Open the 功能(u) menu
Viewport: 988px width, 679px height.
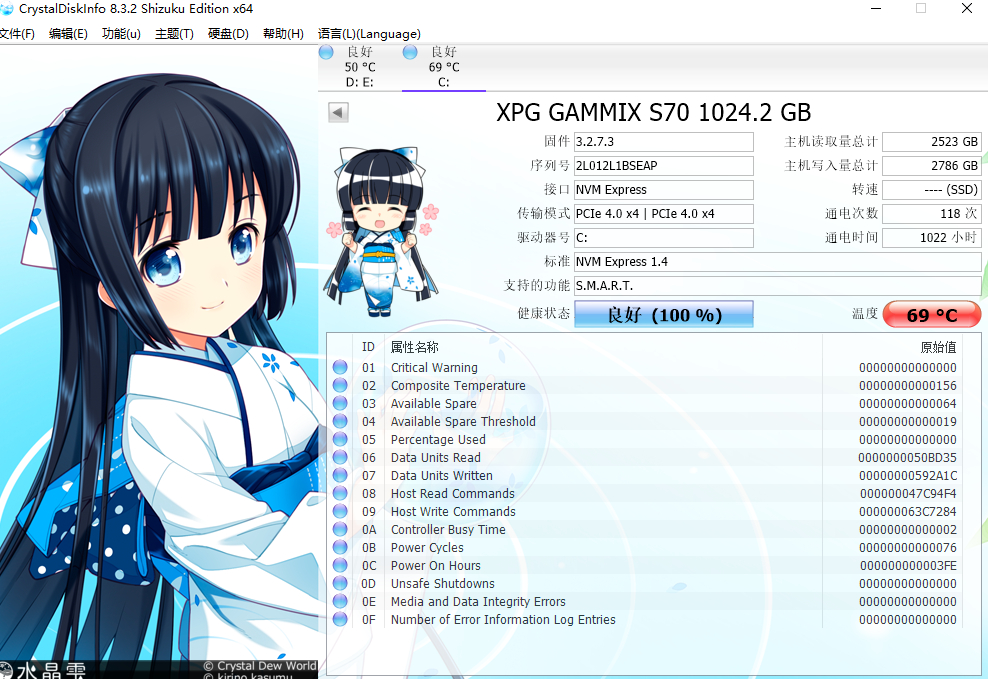point(121,34)
